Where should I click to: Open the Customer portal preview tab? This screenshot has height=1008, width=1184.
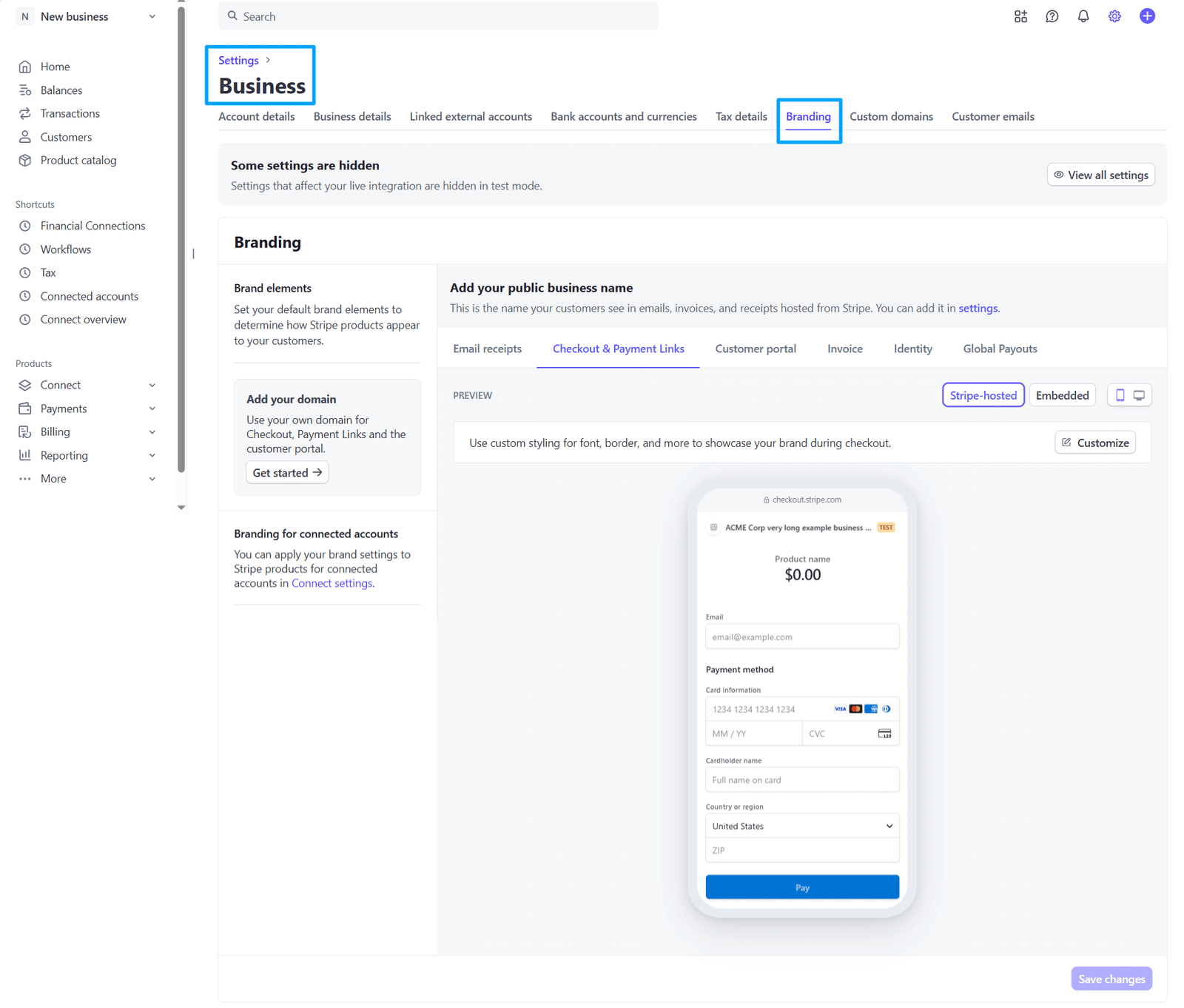point(756,349)
